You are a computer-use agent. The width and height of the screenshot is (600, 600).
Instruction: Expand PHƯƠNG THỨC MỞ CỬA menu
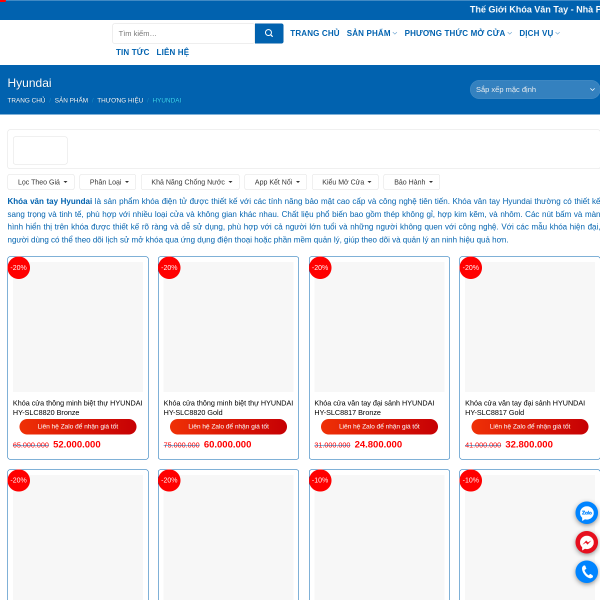(x=458, y=33)
